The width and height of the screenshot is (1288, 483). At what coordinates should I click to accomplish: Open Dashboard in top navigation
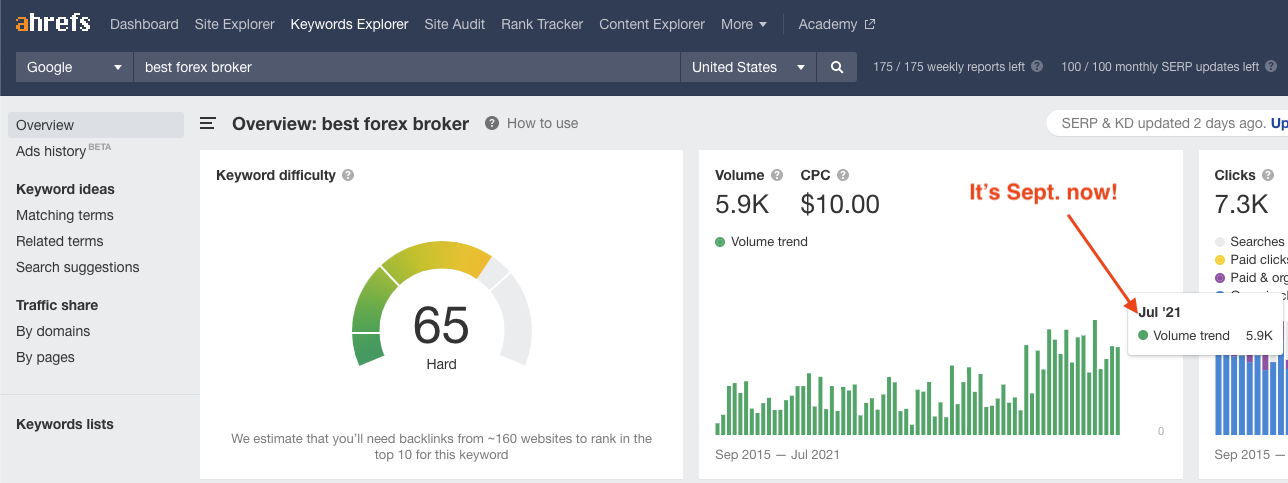pos(144,24)
